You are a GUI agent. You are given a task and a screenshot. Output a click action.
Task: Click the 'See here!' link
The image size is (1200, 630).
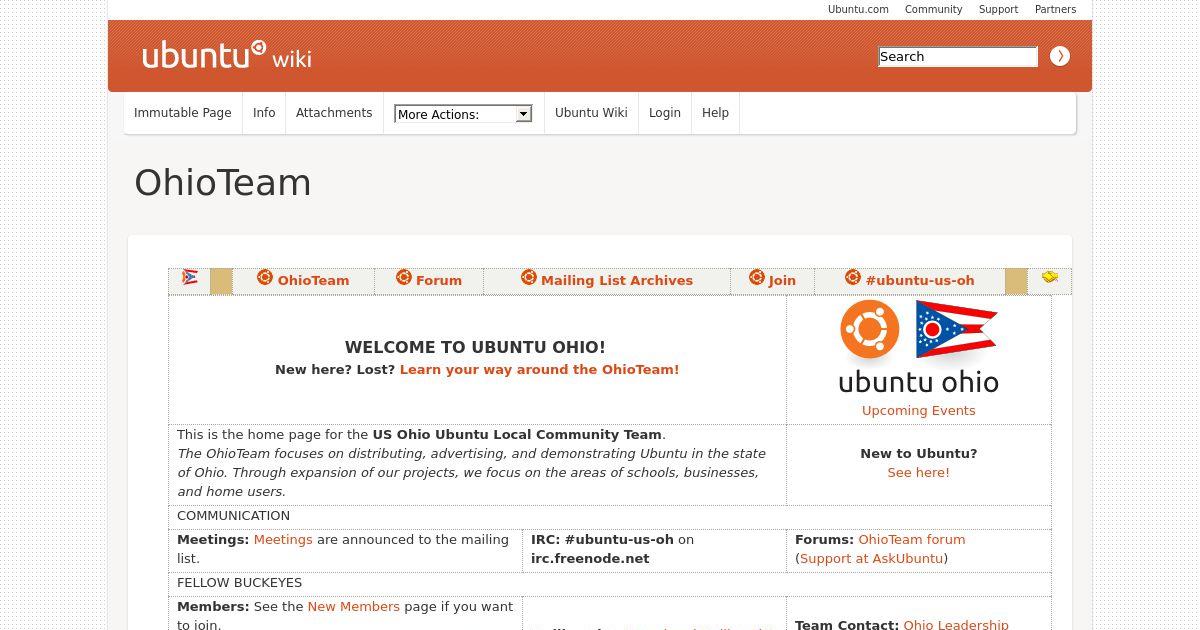[x=919, y=473]
